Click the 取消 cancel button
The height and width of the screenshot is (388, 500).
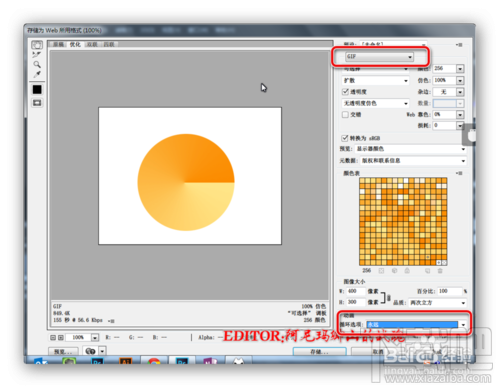point(378,351)
